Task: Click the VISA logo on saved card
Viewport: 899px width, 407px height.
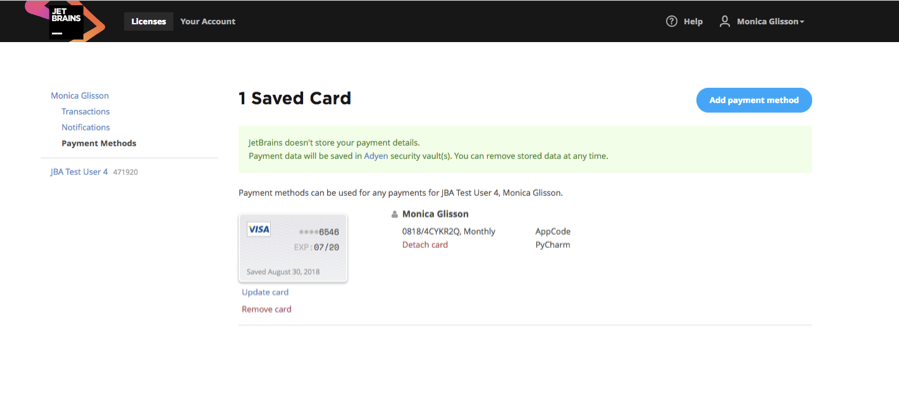Action: (x=259, y=229)
